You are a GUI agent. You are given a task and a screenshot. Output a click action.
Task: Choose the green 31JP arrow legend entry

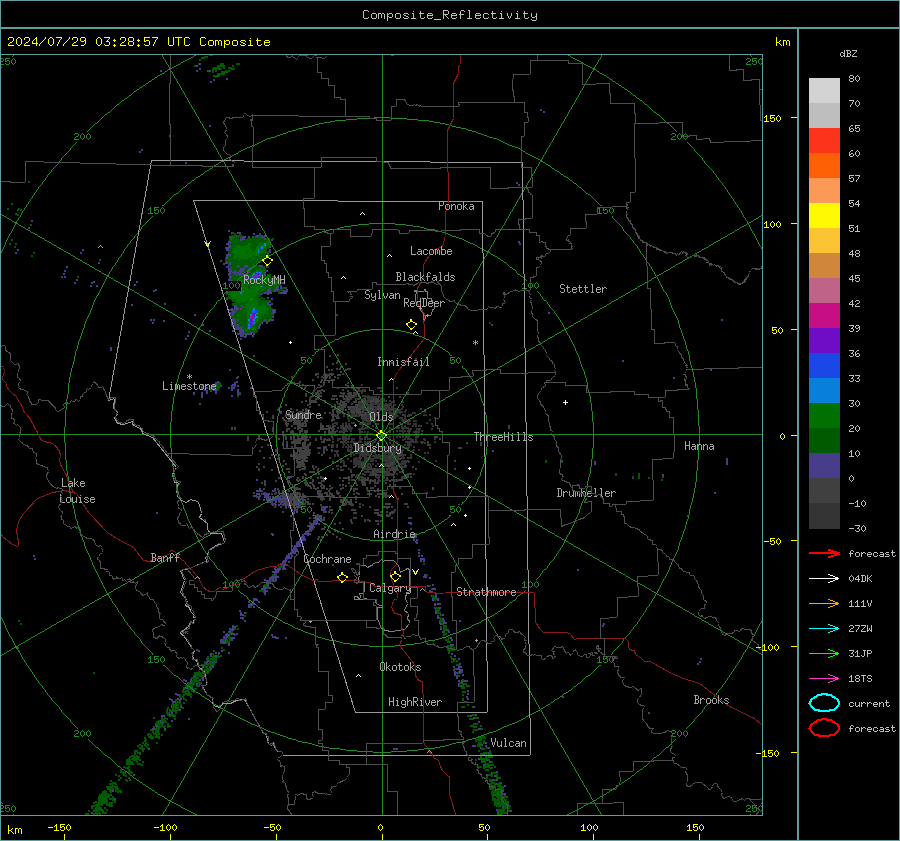(824, 653)
